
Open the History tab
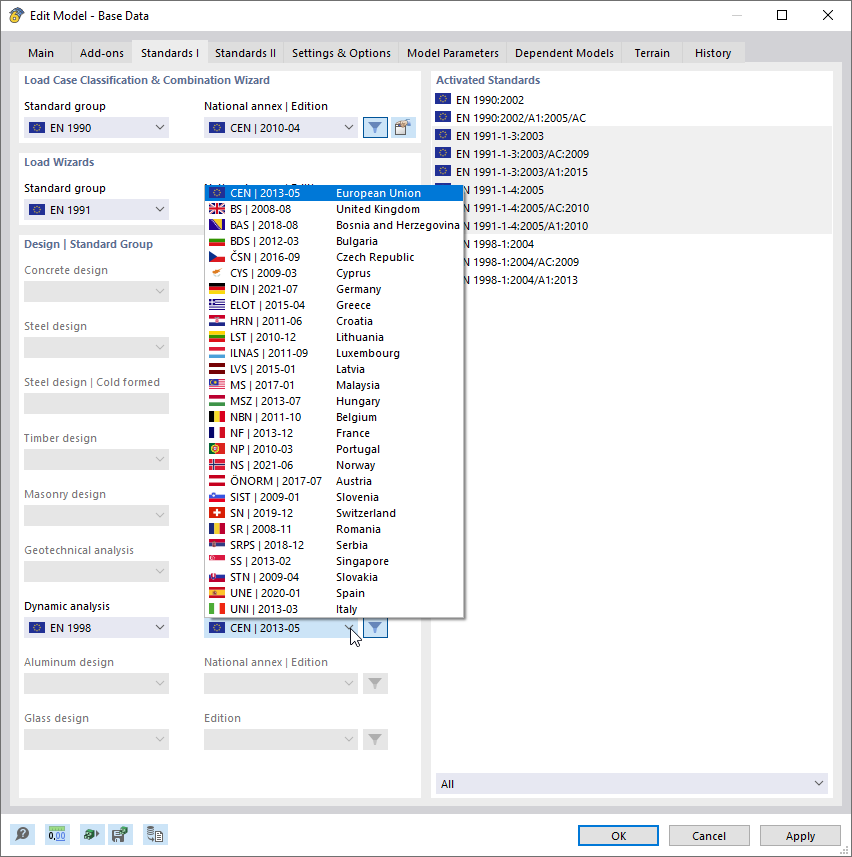[712, 52]
